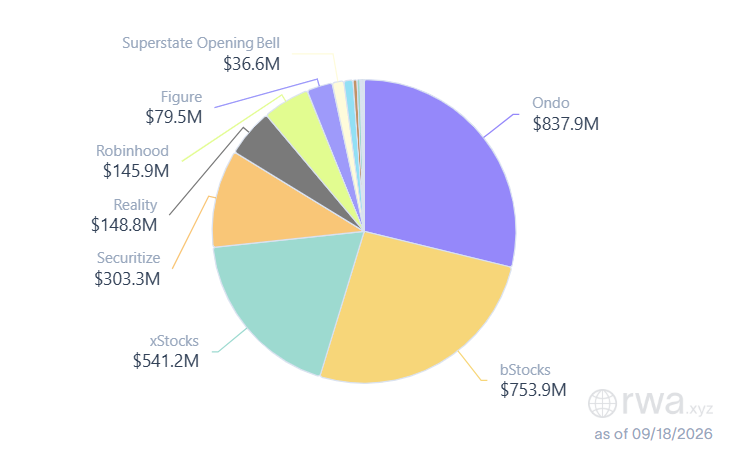The width and height of the screenshot is (732, 453).
Task: Select the $145.9M value
Action: click(x=136, y=171)
